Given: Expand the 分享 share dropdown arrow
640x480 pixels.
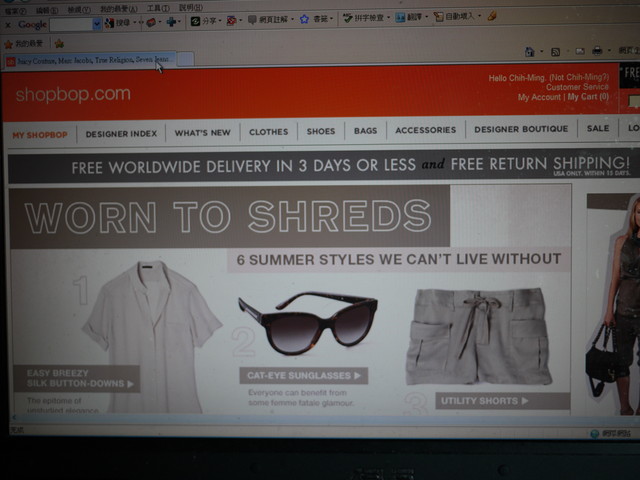Looking at the screenshot, I should coord(220,20).
